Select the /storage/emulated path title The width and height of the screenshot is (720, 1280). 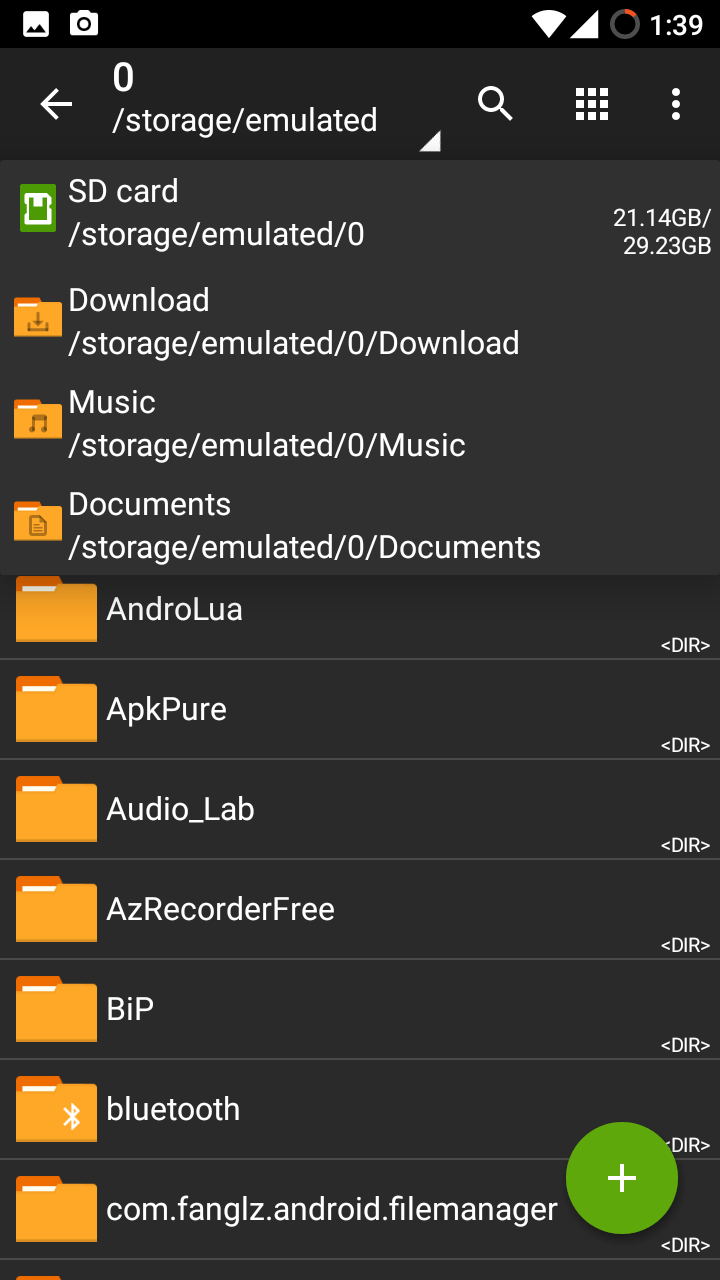(245, 120)
